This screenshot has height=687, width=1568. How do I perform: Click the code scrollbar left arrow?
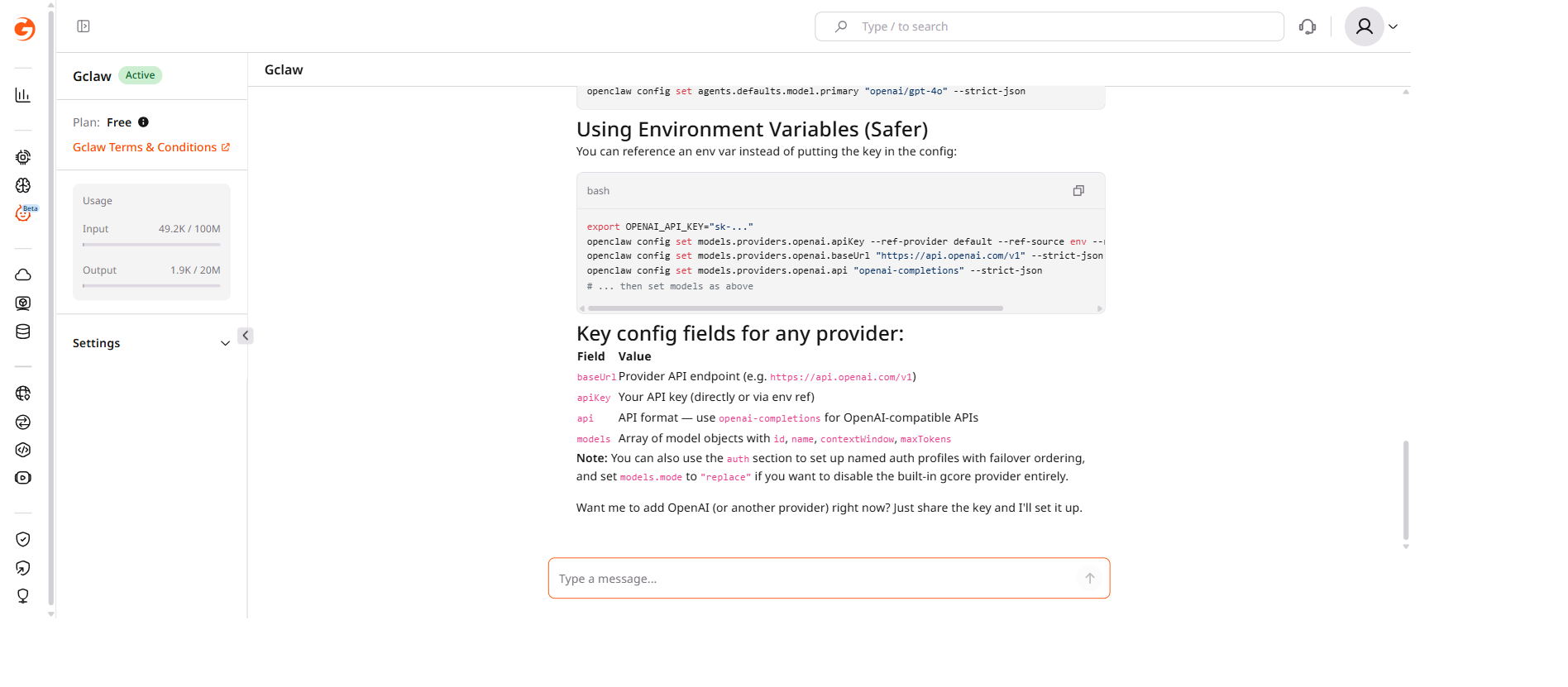coord(582,308)
